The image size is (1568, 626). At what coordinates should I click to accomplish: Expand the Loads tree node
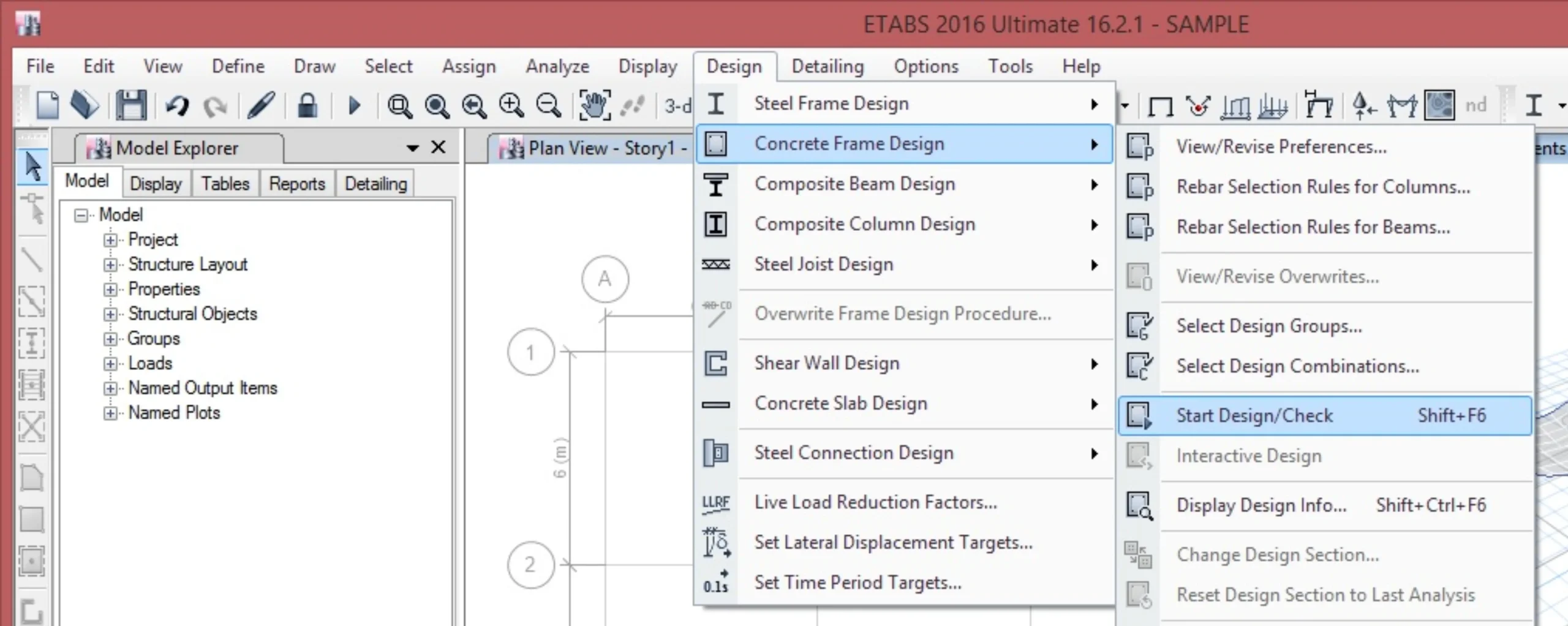(x=110, y=364)
